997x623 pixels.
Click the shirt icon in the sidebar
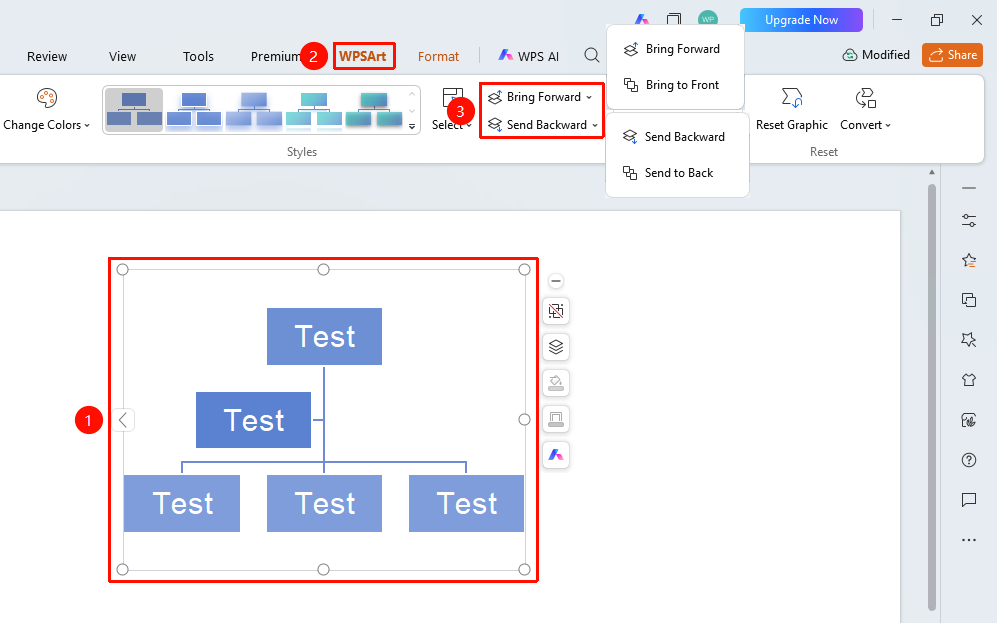[969, 380]
